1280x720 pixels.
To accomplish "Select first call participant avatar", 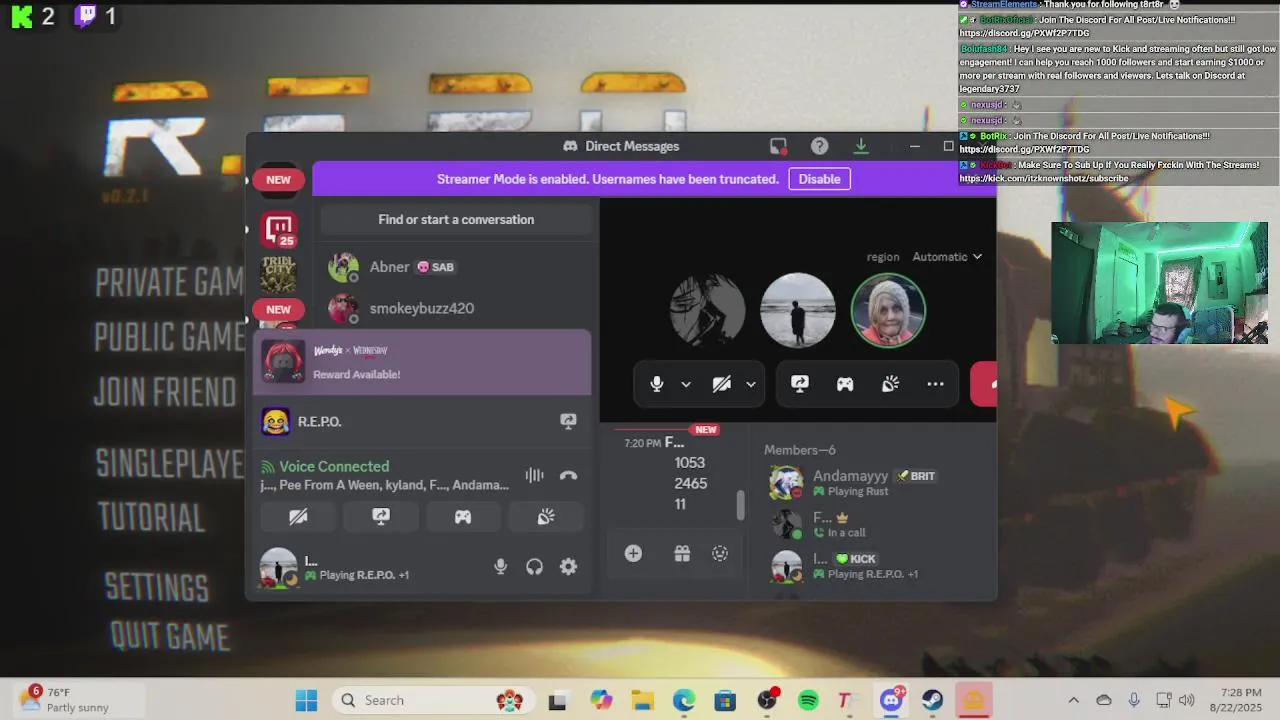I will coord(707,310).
